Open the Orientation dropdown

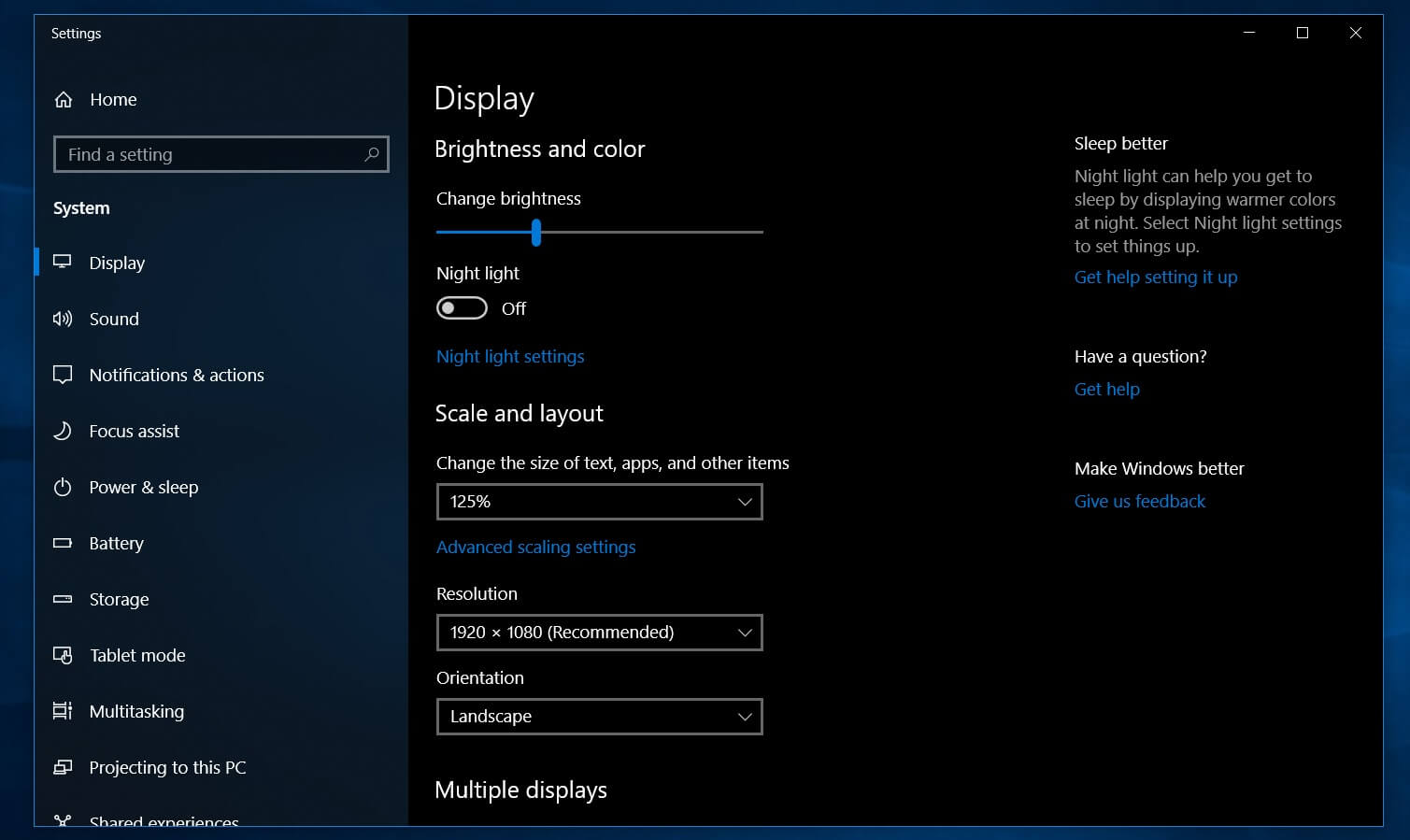click(x=599, y=717)
